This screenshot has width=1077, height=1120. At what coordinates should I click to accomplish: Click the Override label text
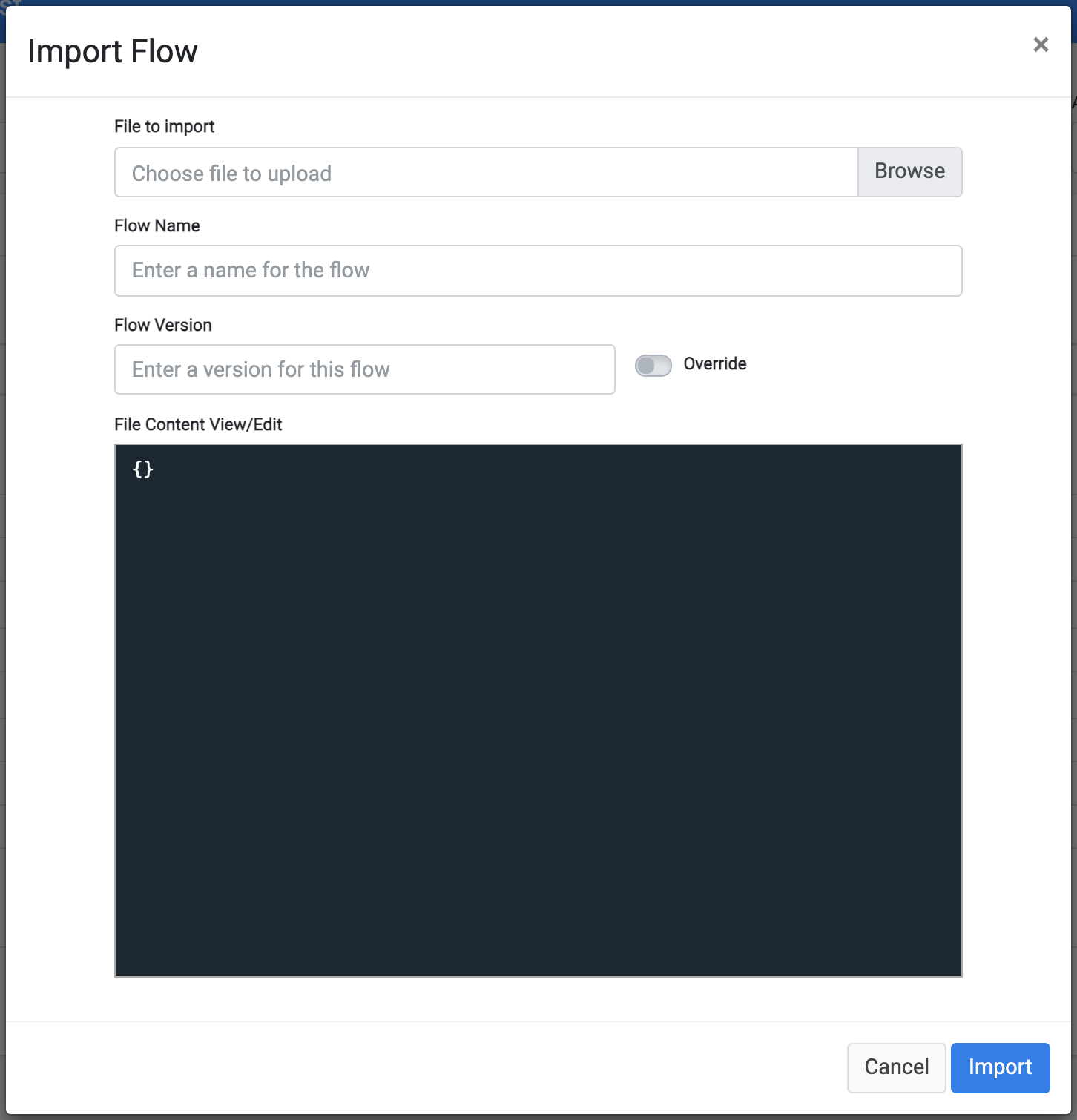715,363
